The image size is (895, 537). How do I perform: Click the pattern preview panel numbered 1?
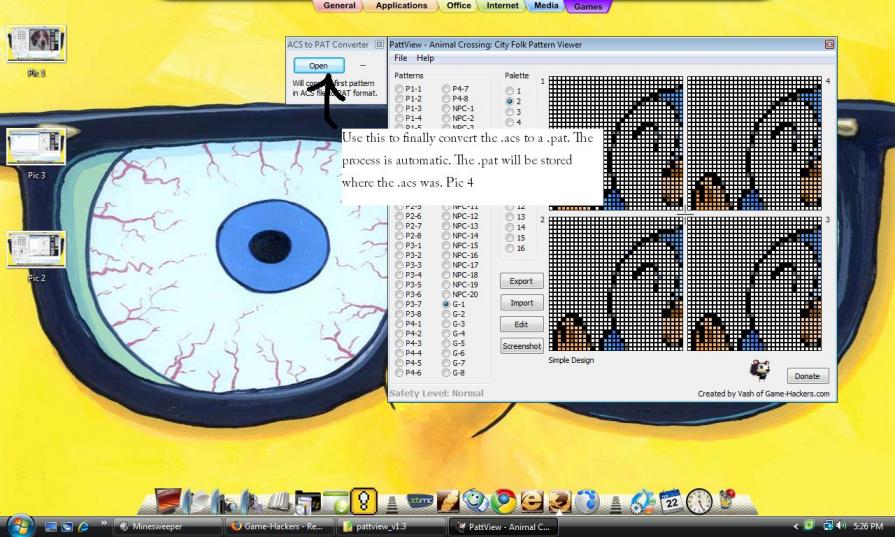coord(615,143)
